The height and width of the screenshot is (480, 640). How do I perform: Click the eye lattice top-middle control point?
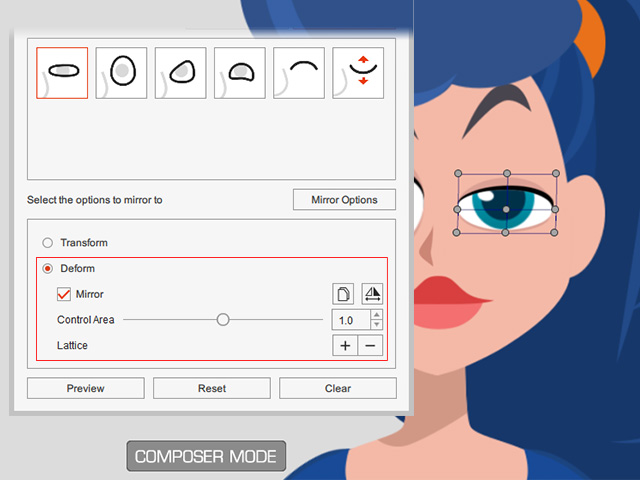click(x=507, y=173)
